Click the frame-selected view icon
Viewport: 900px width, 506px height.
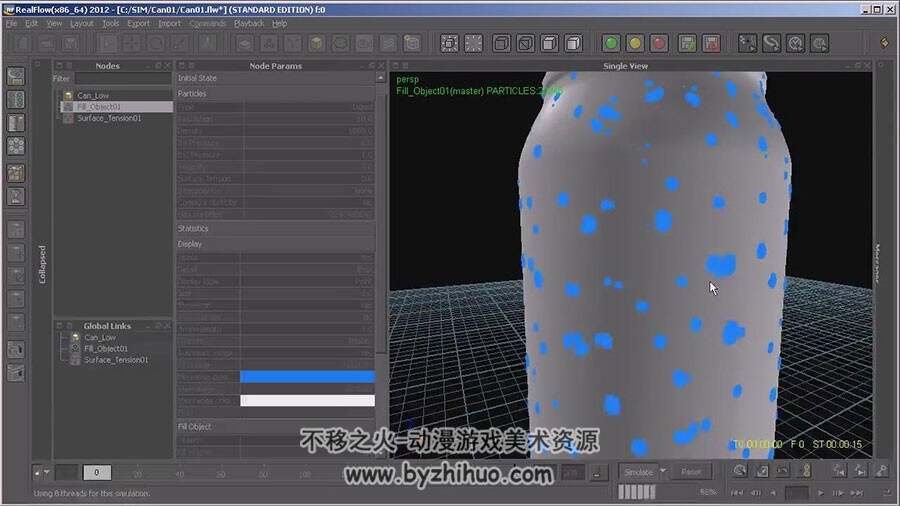(449, 43)
